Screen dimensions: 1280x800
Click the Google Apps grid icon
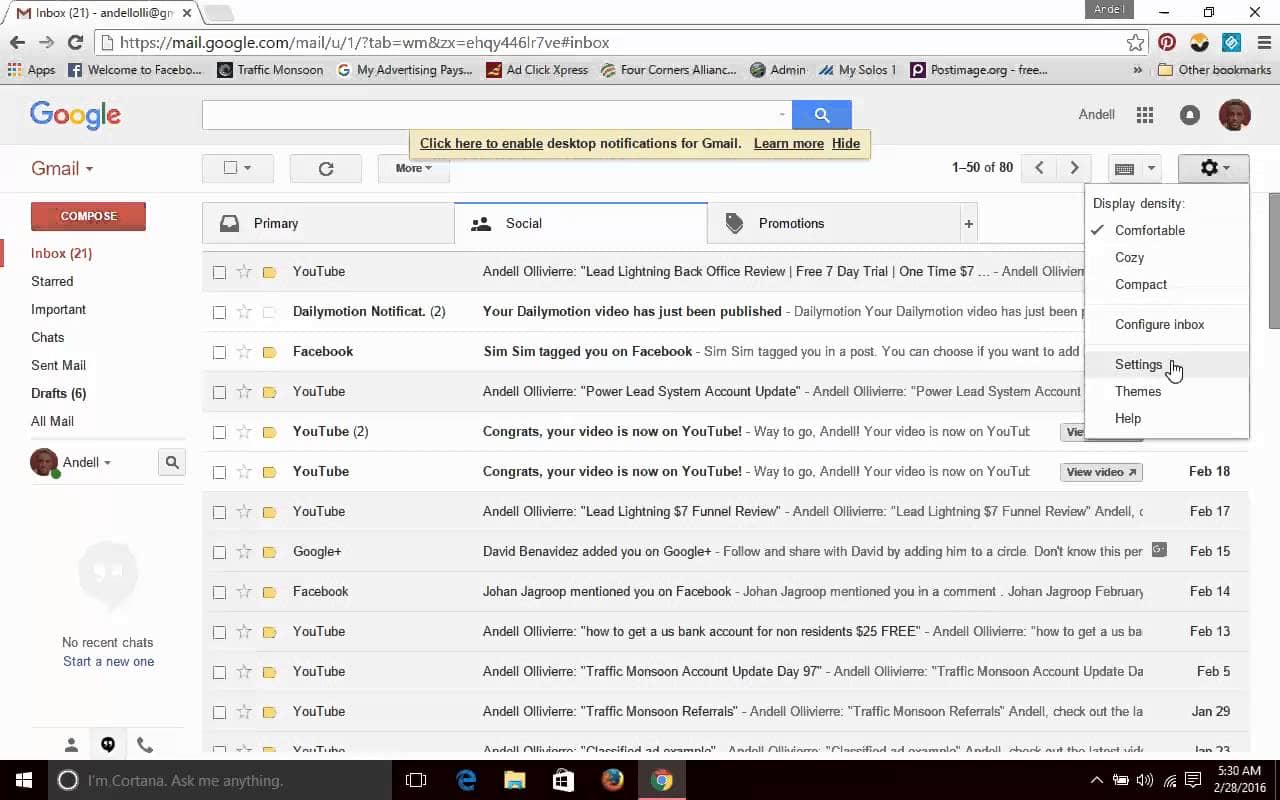click(1145, 115)
